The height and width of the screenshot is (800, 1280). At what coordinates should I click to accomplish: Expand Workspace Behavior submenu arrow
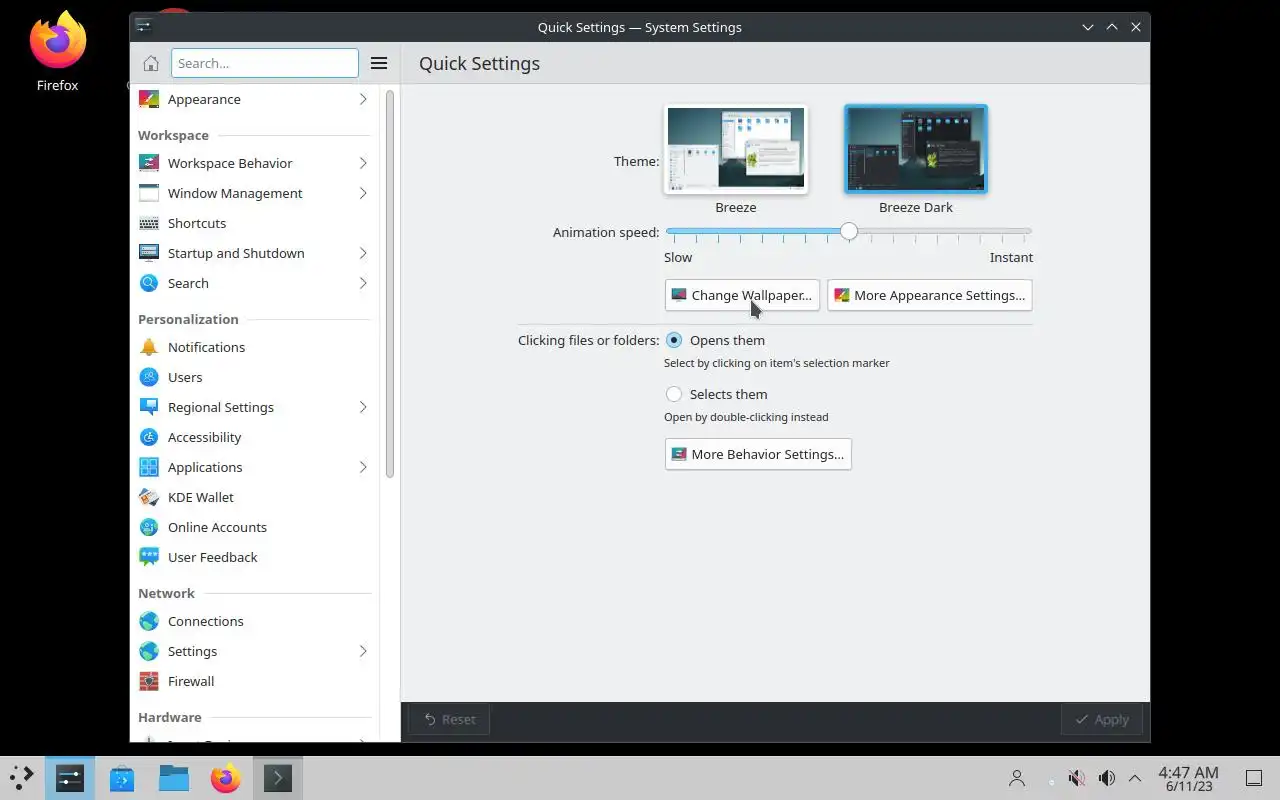click(x=363, y=163)
